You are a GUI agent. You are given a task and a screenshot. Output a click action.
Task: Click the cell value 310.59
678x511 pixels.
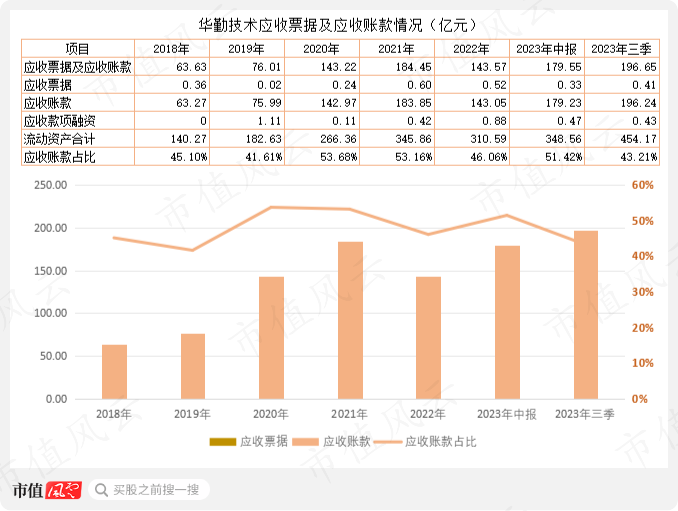point(489,139)
